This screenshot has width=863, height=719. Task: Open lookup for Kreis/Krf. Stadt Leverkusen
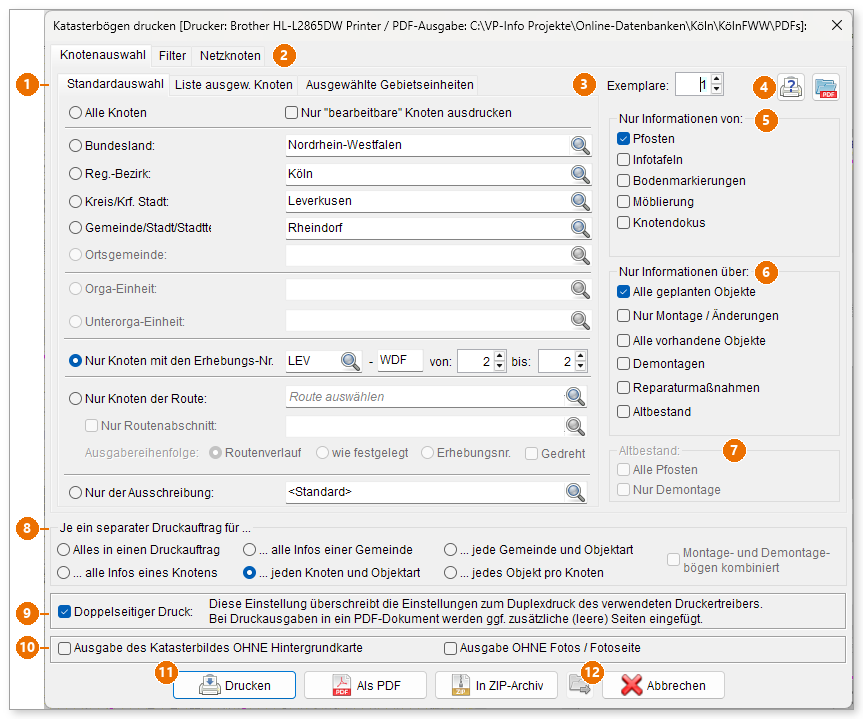tap(580, 201)
